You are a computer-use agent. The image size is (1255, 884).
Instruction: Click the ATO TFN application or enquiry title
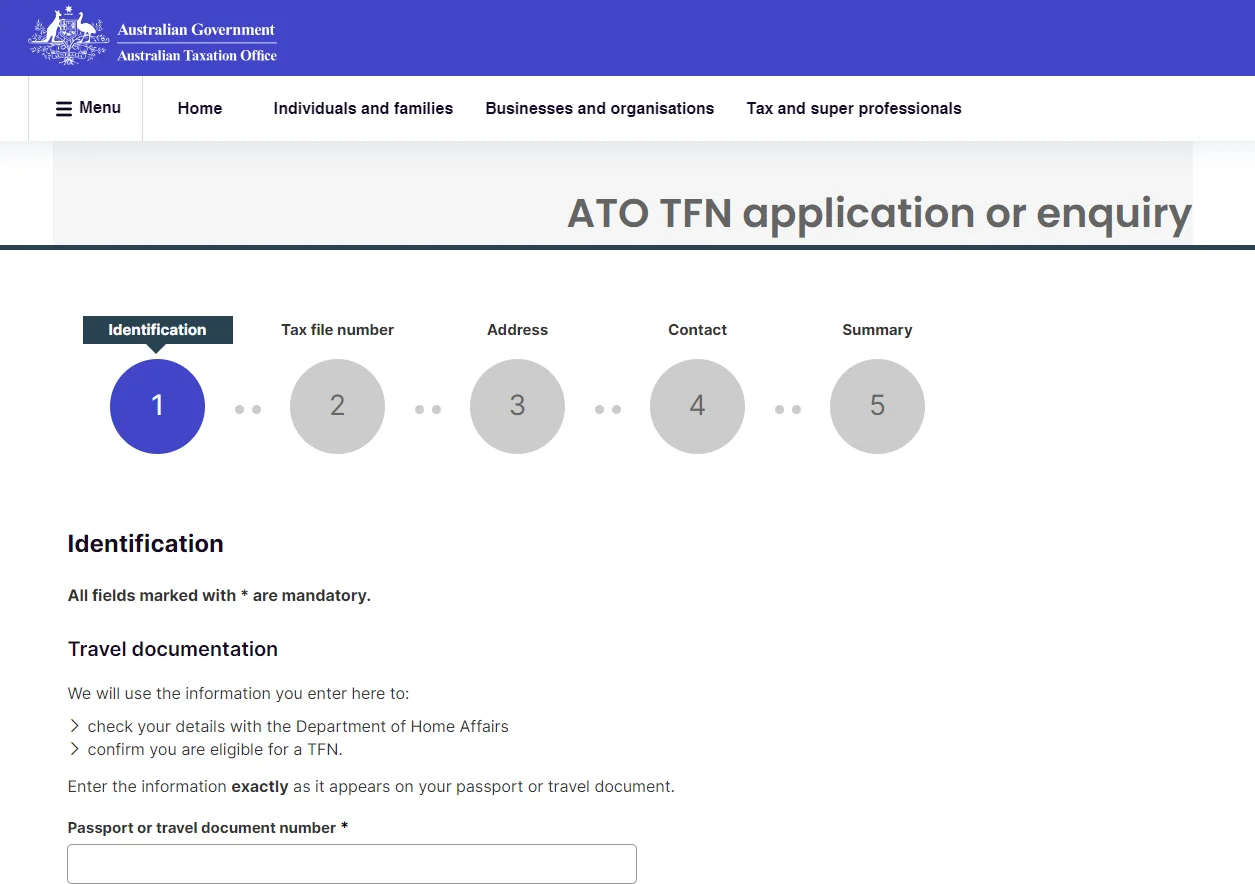pyautogui.click(x=879, y=213)
